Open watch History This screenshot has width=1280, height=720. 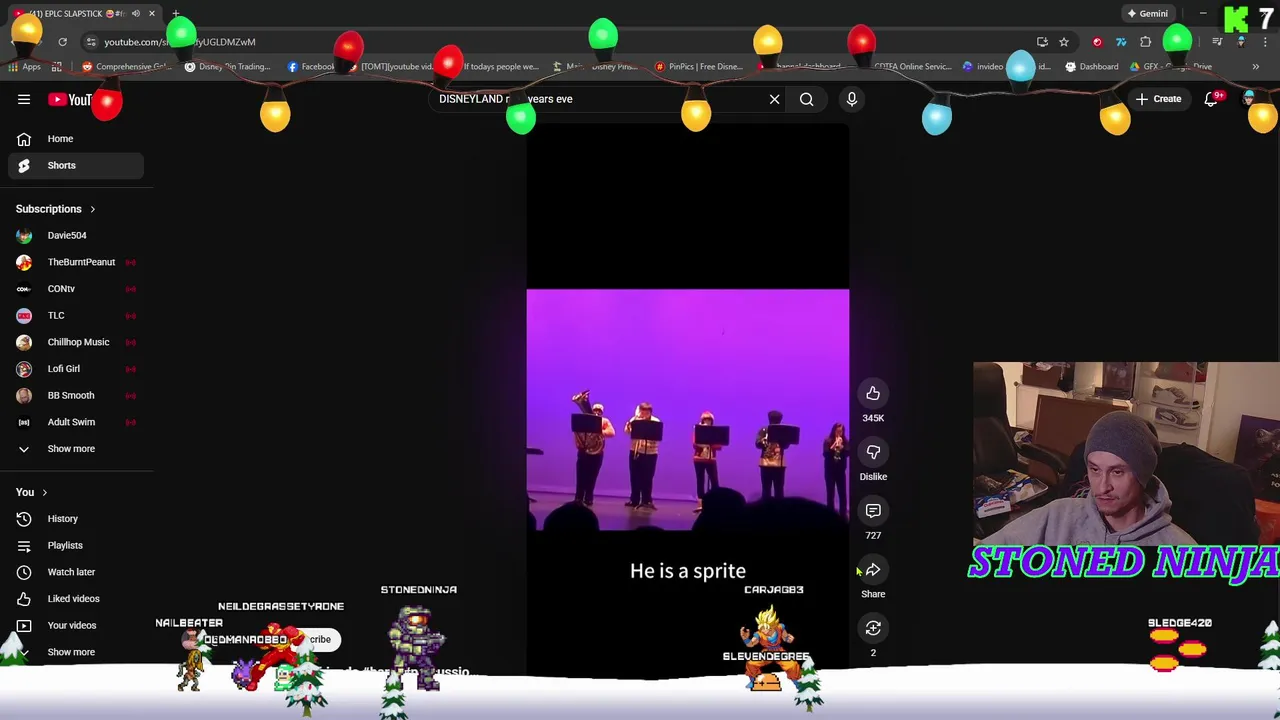coord(75,519)
